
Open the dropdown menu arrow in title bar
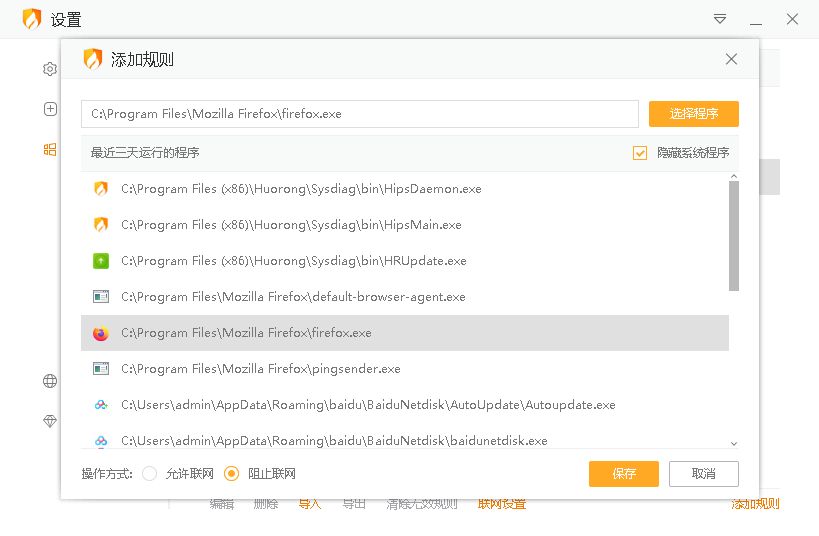(720, 19)
